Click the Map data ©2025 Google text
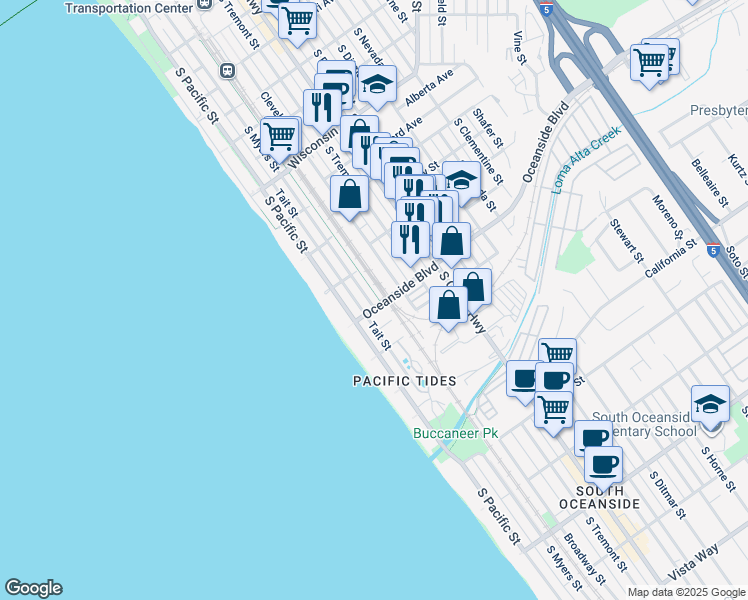This screenshot has width=748, height=600. click(x=686, y=592)
